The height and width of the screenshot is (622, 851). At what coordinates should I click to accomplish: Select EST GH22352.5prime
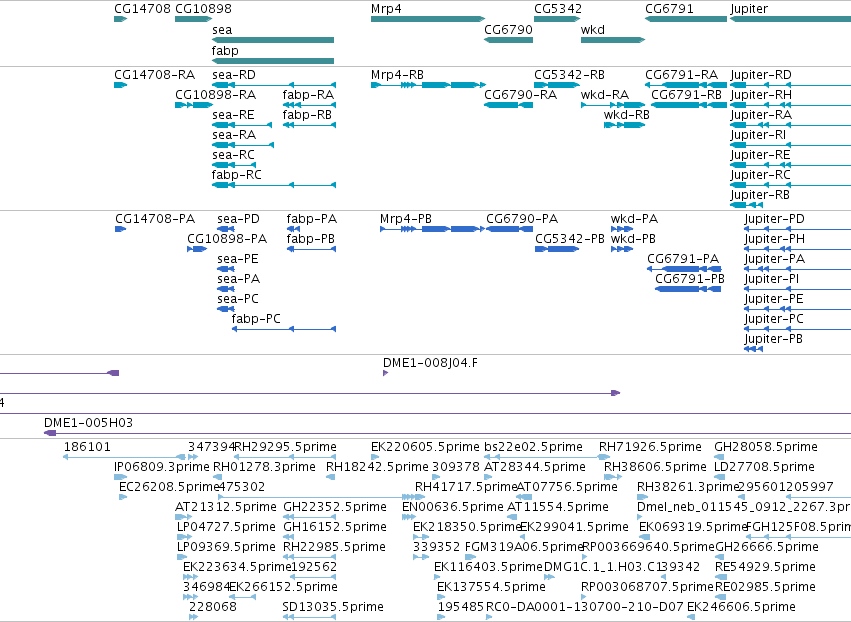(x=309, y=517)
